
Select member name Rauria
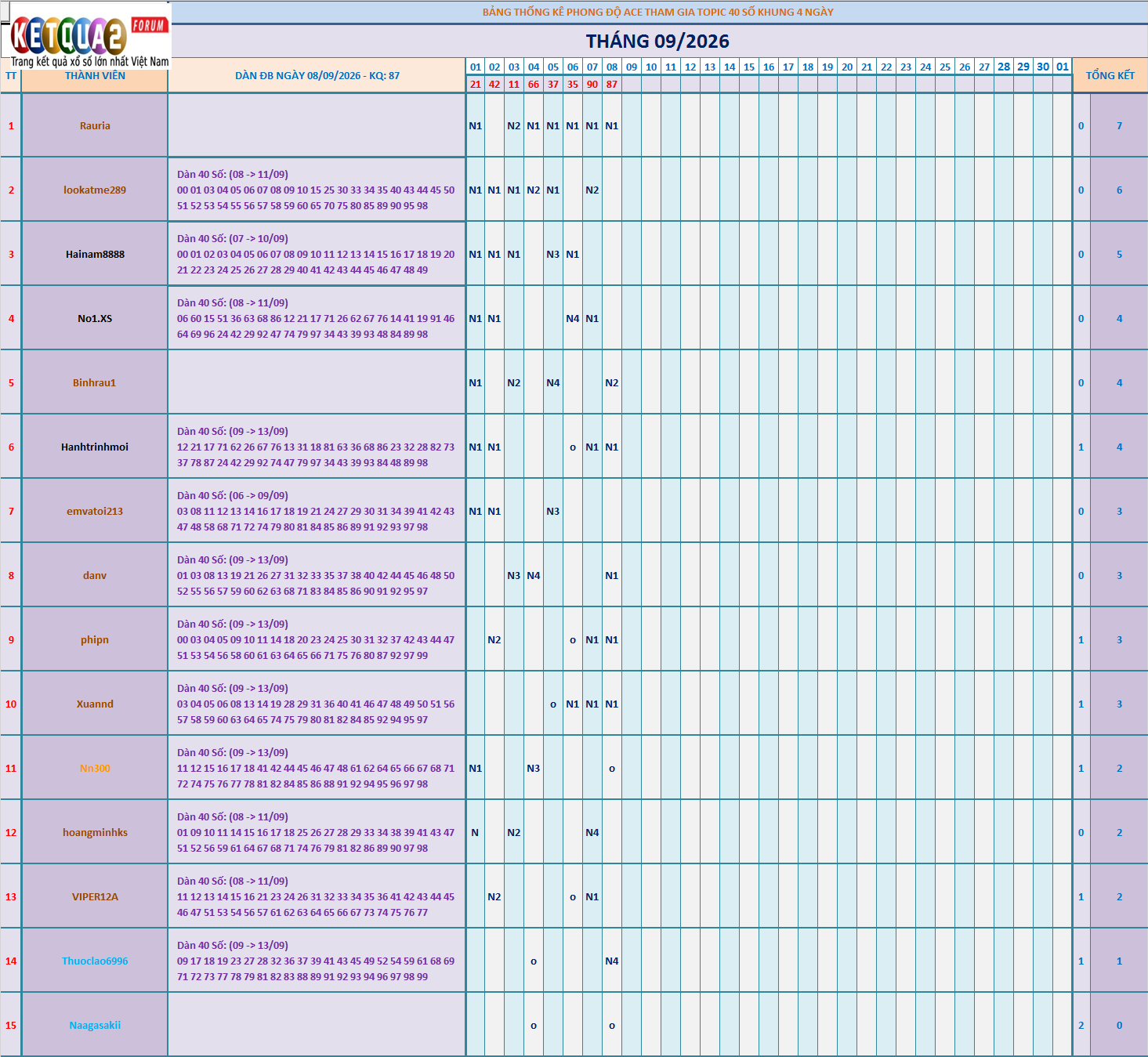click(x=95, y=125)
